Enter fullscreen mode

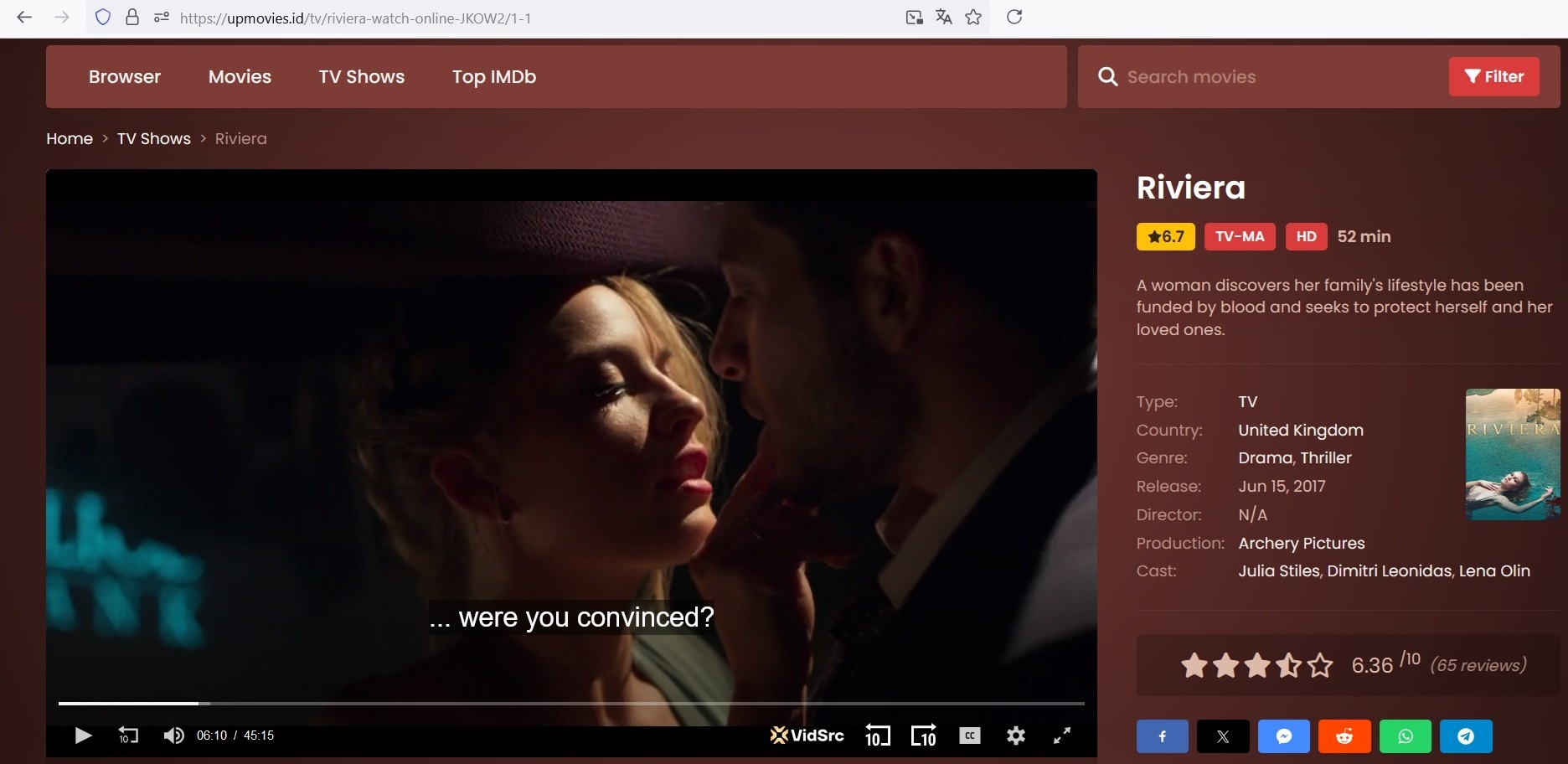tap(1062, 736)
